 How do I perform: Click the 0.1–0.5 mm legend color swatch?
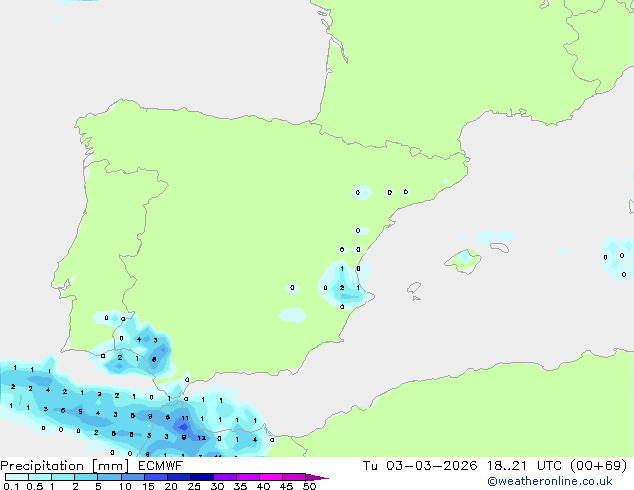17,477
